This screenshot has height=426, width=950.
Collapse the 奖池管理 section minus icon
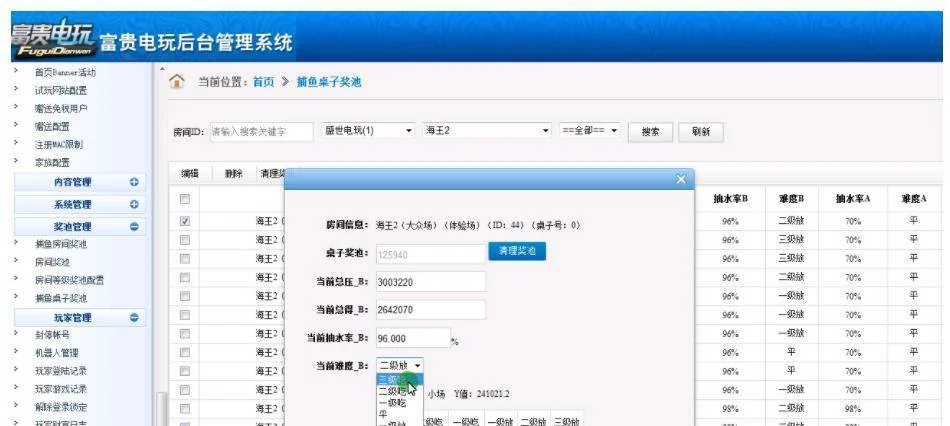coord(135,227)
